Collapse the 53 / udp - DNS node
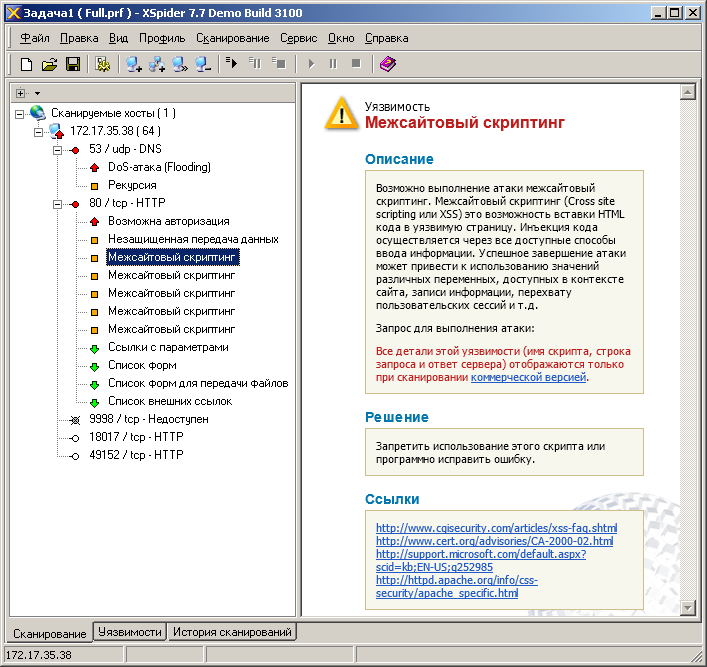The height and width of the screenshot is (667, 707). coord(57,150)
